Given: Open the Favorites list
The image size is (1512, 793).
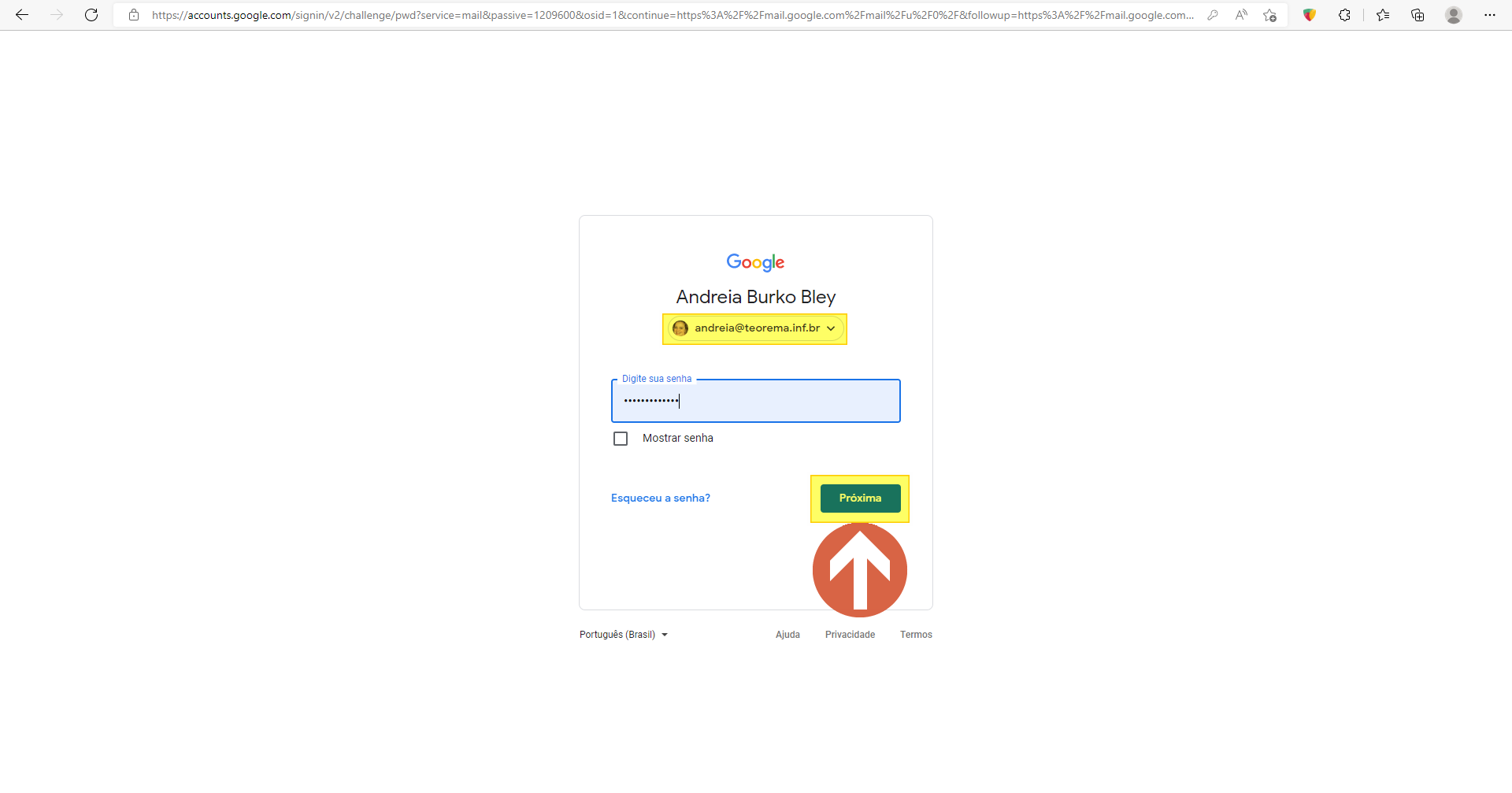Looking at the screenshot, I should pos(1383,15).
